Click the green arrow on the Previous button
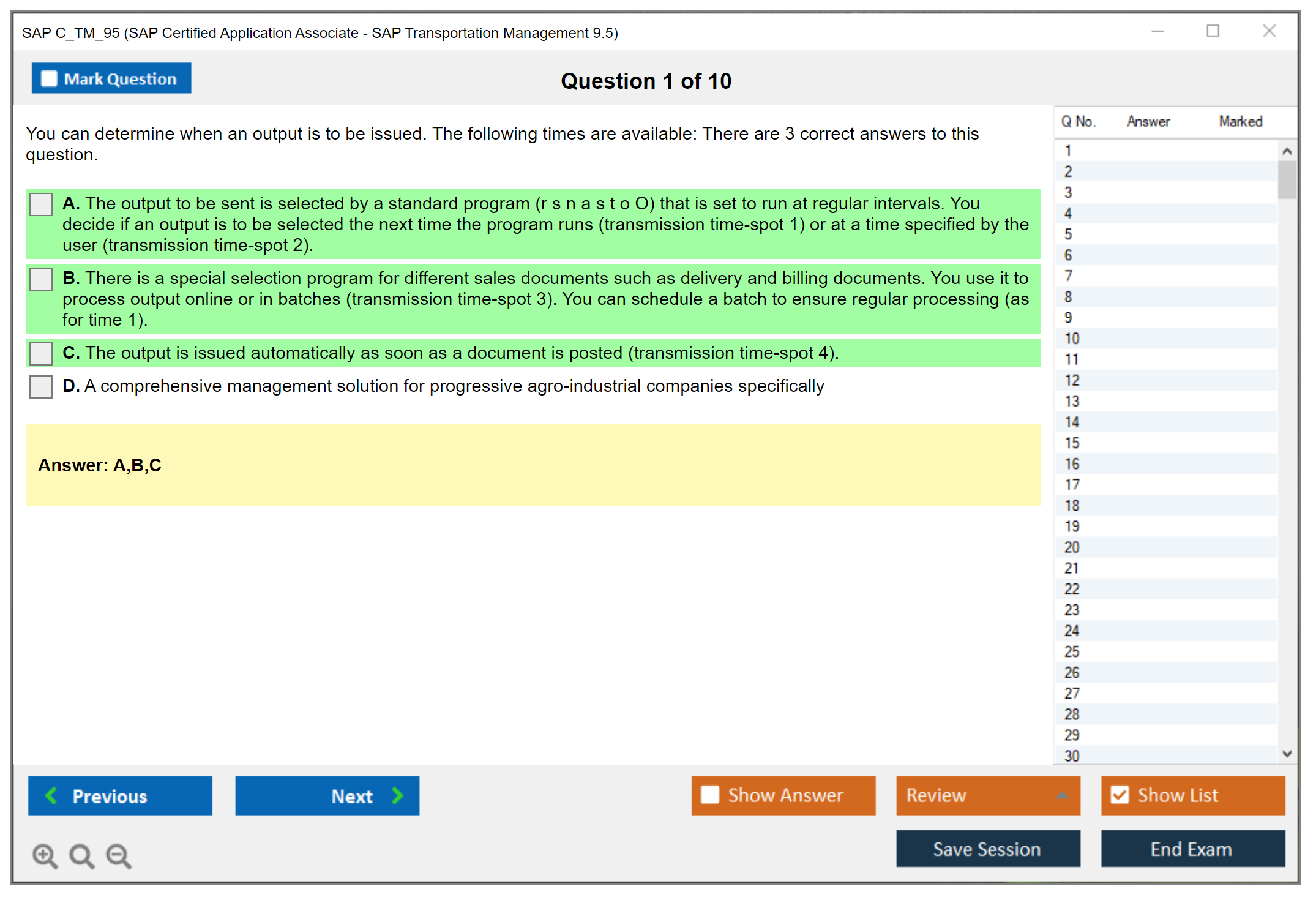The width and height of the screenshot is (1316, 900). click(51, 795)
